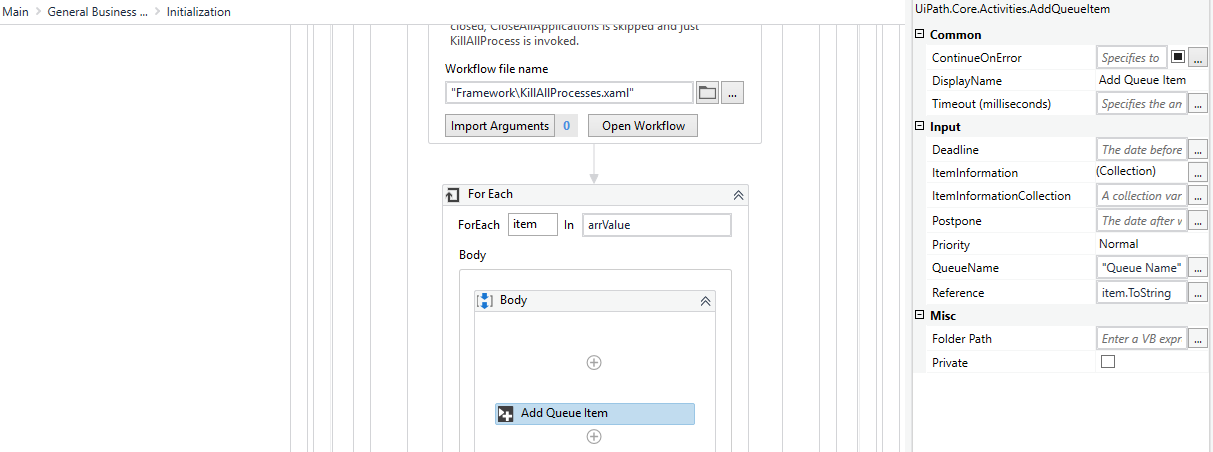
Task: Click the Body sequence icon
Action: point(485,300)
